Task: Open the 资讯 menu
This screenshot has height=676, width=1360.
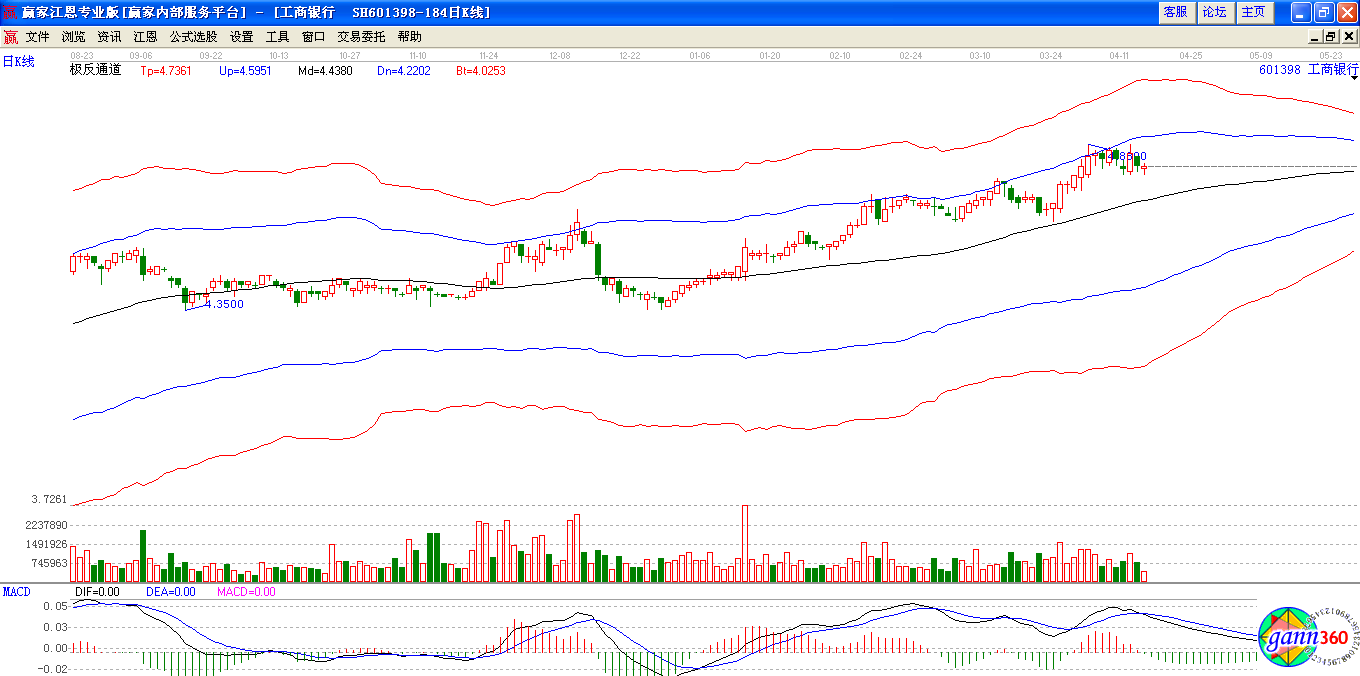Action: pos(109,37)
